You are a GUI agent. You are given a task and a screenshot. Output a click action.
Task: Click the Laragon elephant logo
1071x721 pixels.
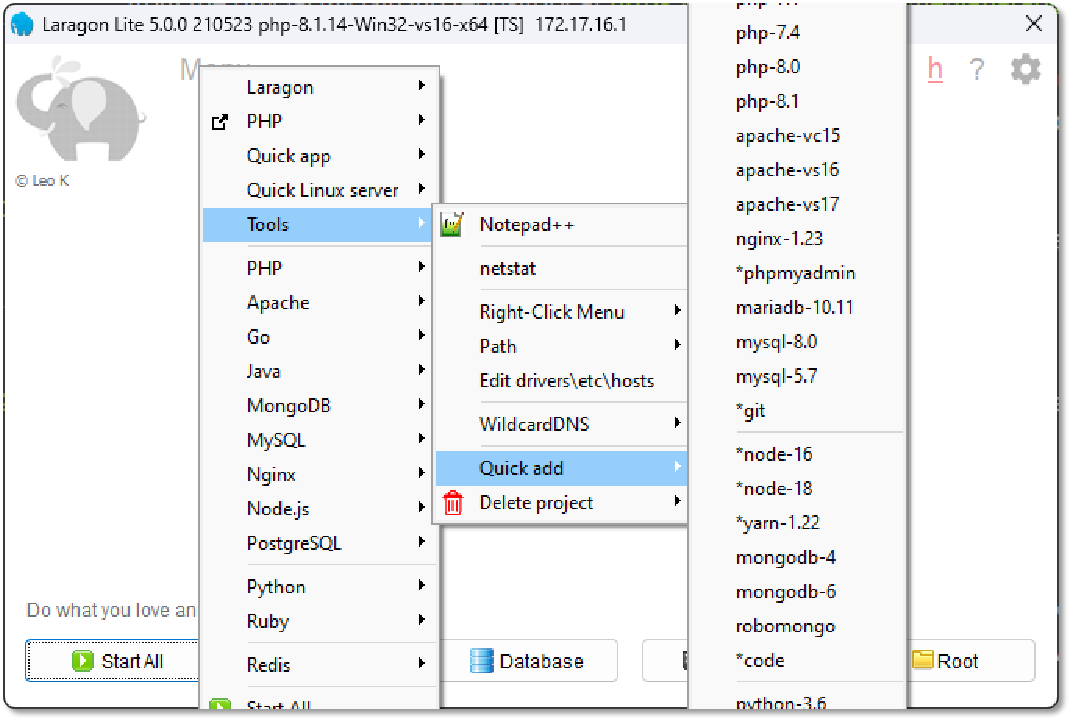click(x=78, y=108)
